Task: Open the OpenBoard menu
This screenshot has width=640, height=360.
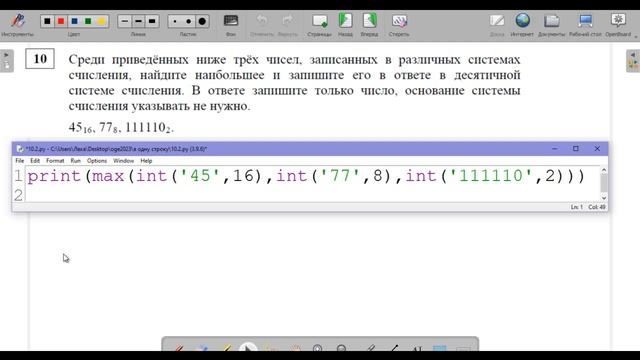Action: (x=618, y=24)
